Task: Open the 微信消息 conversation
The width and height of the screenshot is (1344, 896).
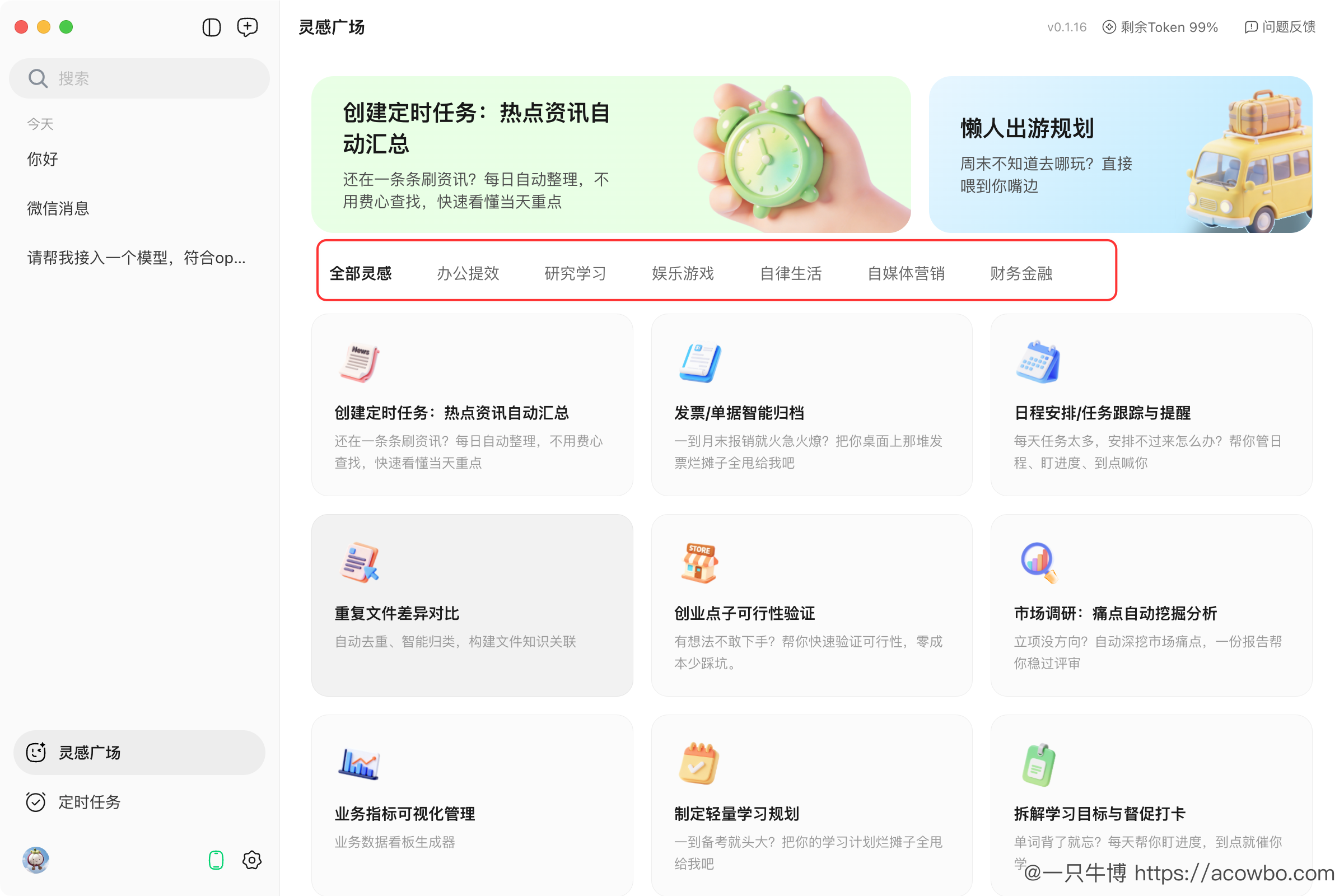Action: coord(58,208)
